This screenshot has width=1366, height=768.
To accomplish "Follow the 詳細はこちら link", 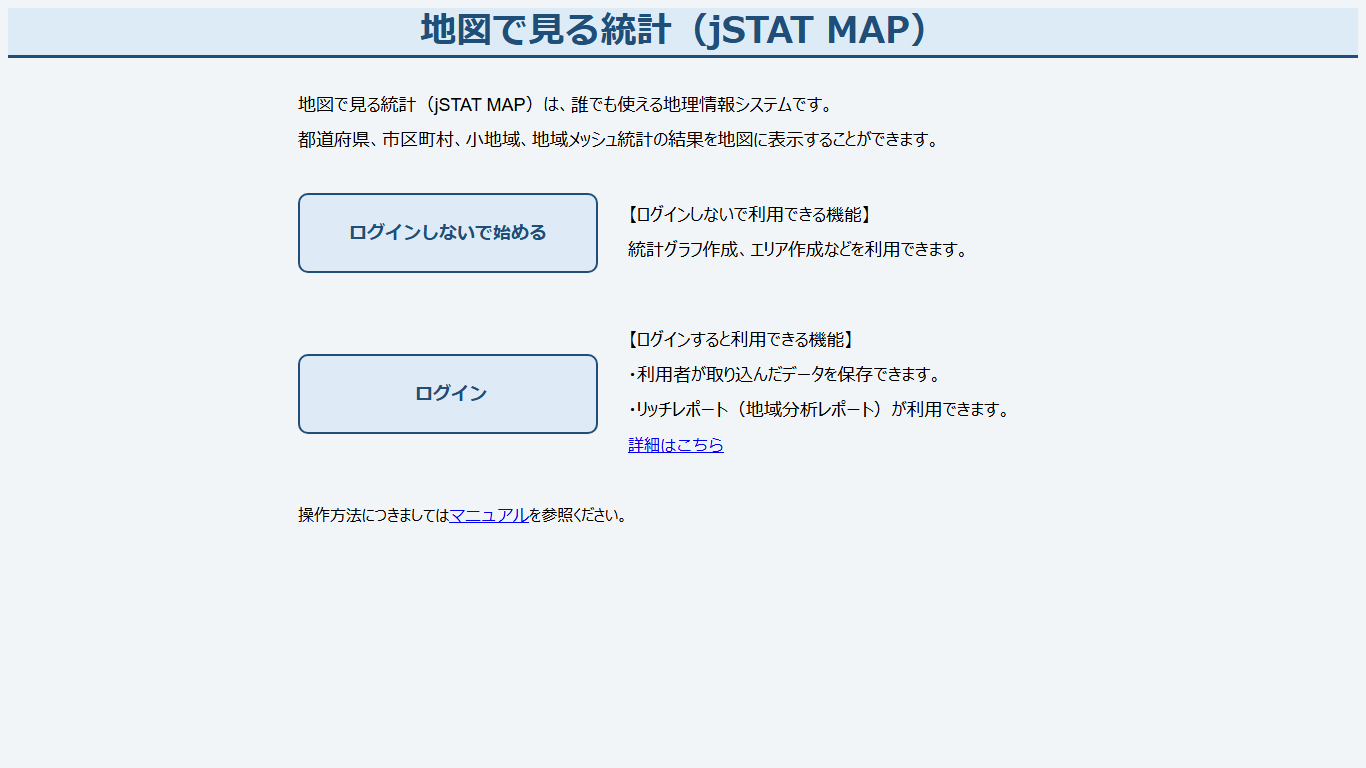I will 676,445.
